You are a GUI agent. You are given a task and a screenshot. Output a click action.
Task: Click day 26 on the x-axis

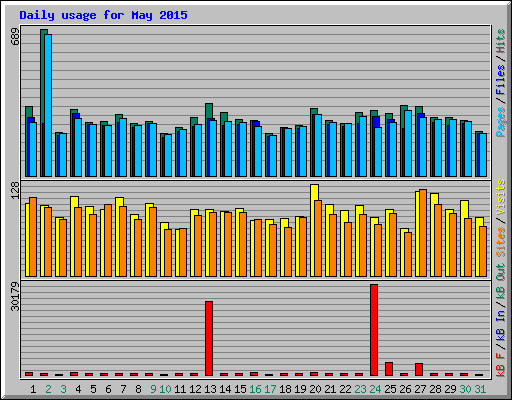coord(405,389)
